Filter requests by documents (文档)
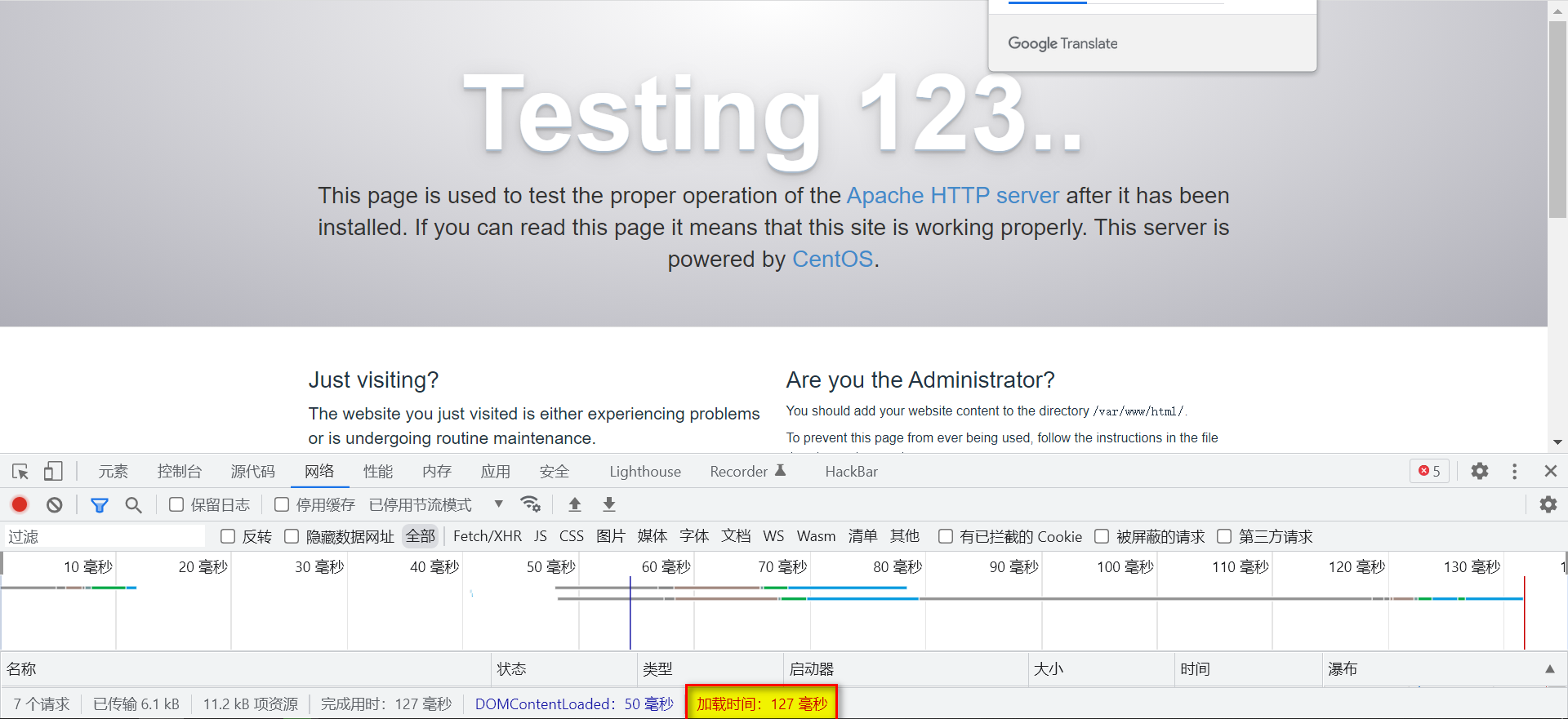 click(736, 536)
